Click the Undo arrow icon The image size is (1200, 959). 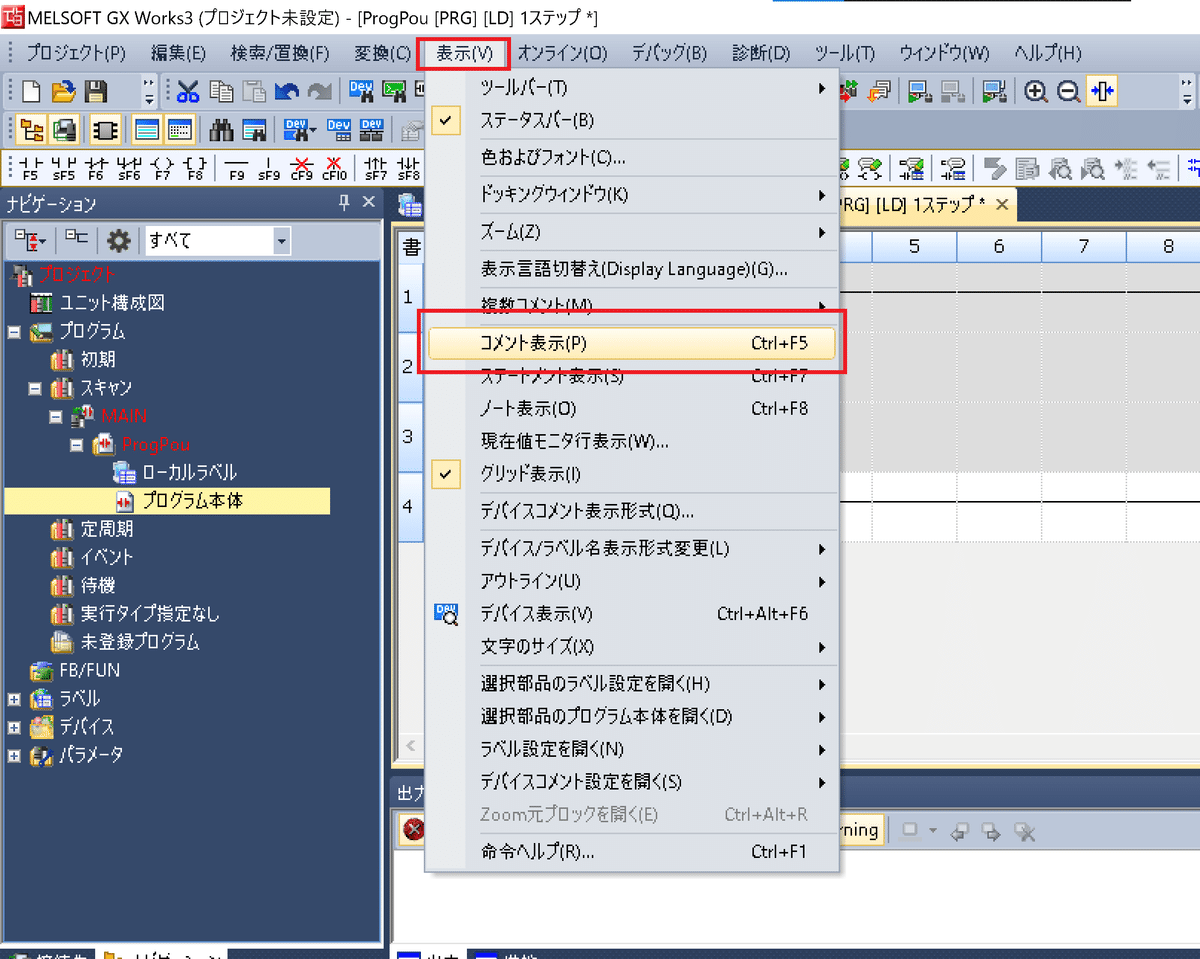click(x=286, y=92)
